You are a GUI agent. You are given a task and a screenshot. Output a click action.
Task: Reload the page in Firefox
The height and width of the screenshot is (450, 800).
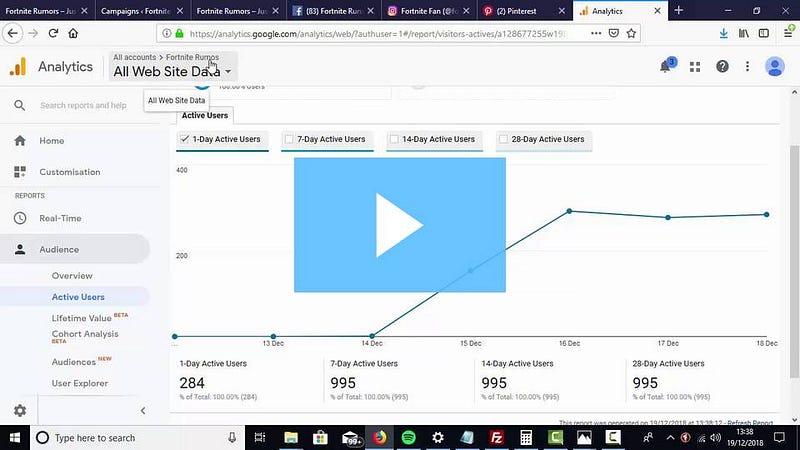click(53, 33)
